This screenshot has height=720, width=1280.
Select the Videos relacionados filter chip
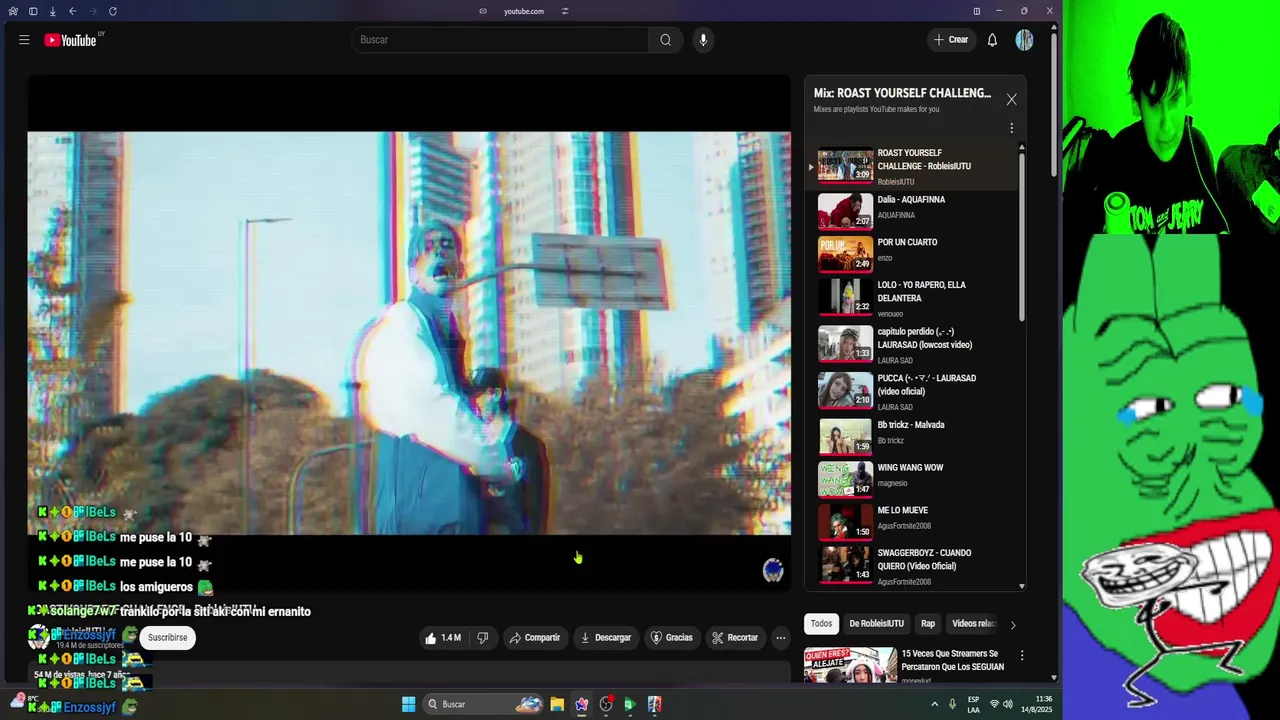pyautogui.click(x=973, y=624)
